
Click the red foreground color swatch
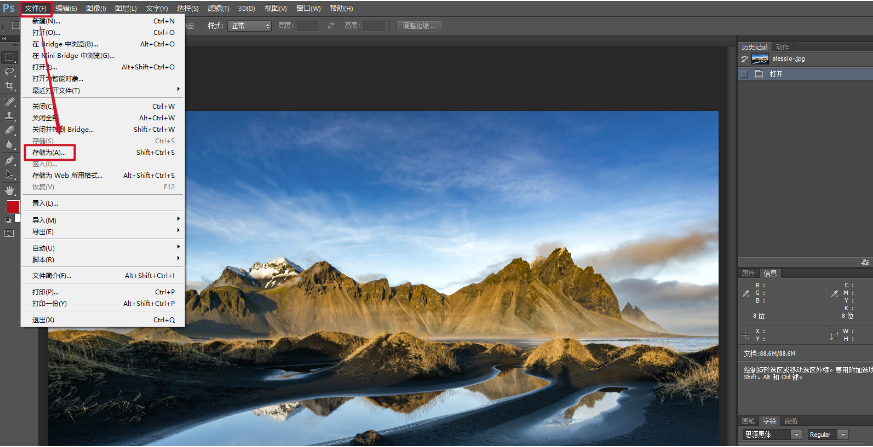[x=12, y=207]
